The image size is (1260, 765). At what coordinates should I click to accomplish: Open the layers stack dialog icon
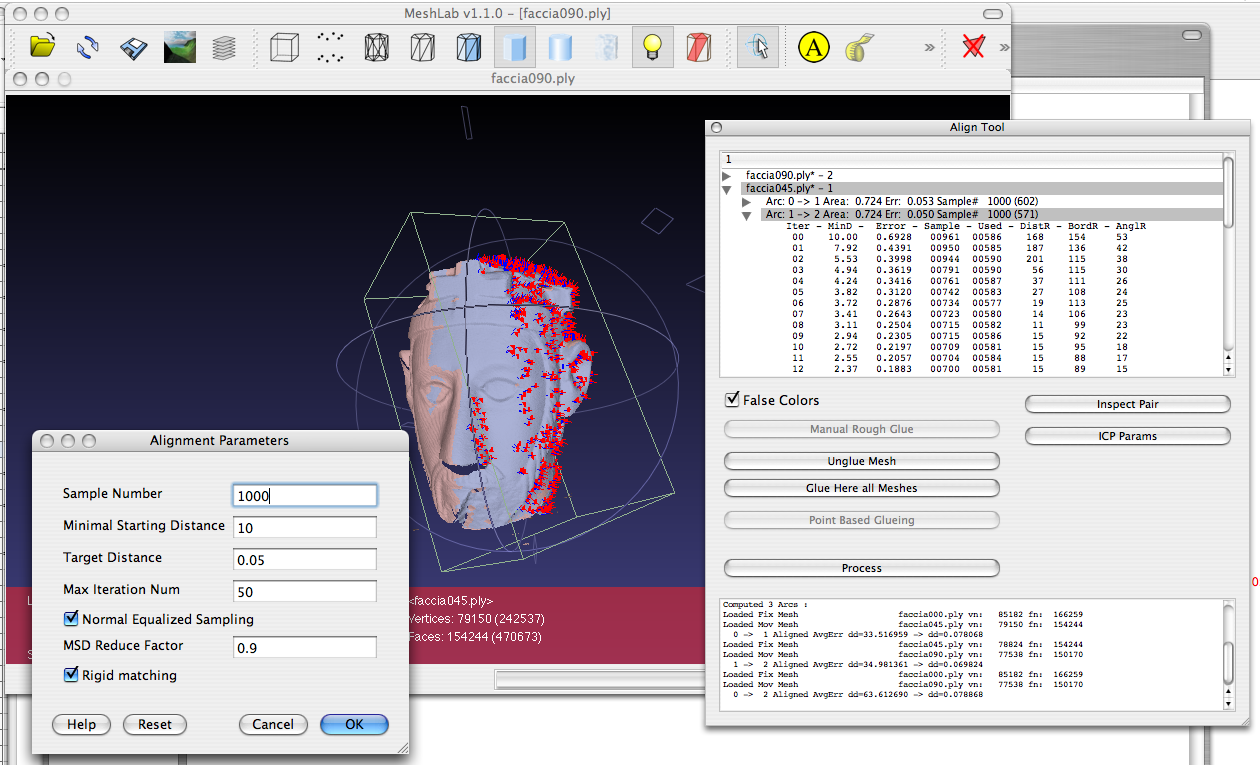coord(225,47)
